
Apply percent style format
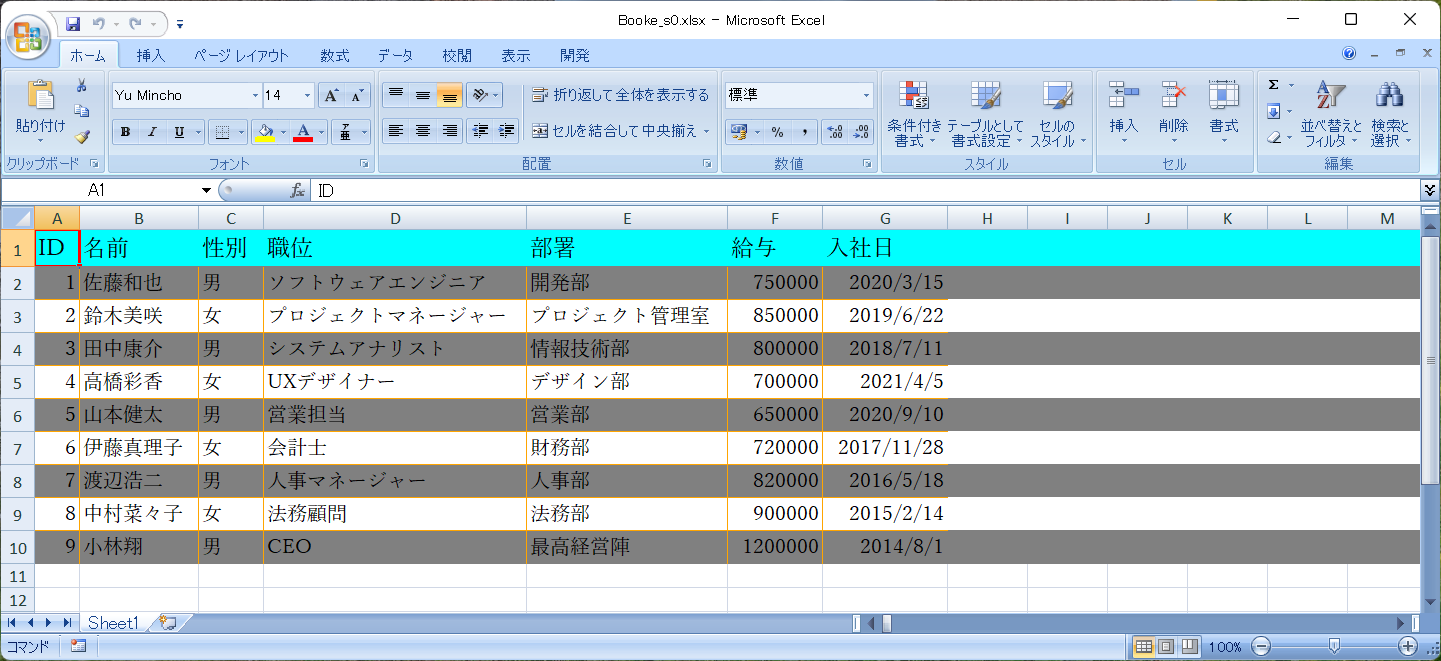(777, 132)
